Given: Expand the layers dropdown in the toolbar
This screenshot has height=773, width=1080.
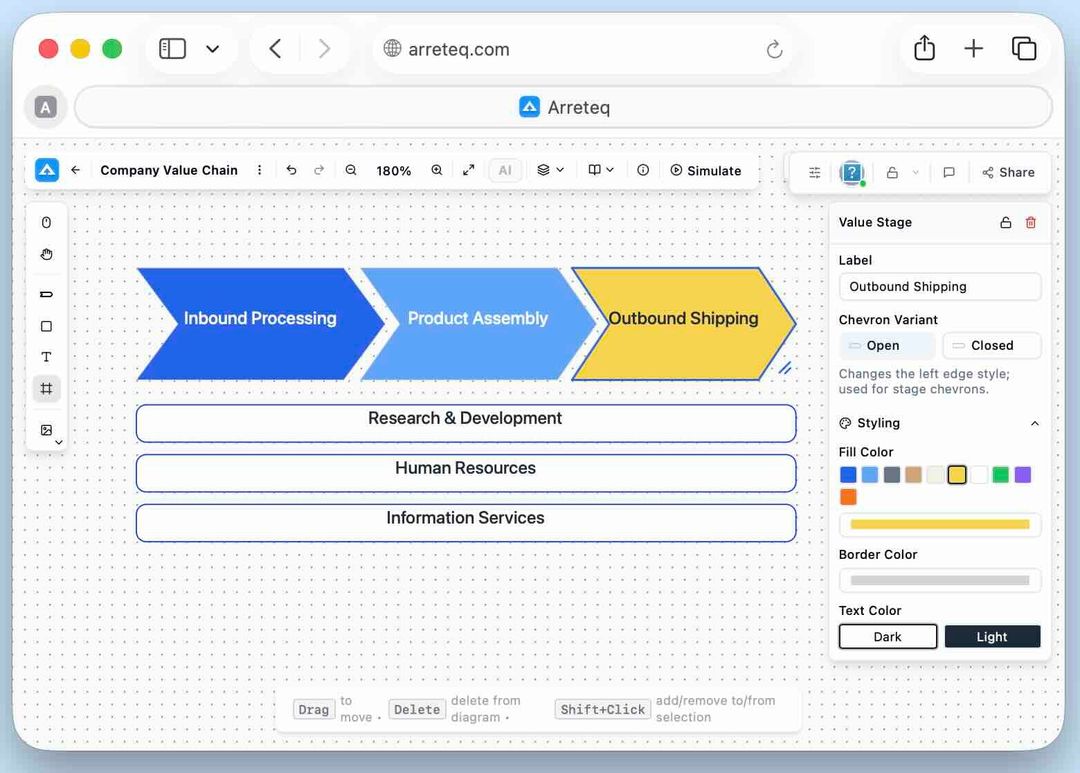Looking at the screenshot, I should pos(550,170).
